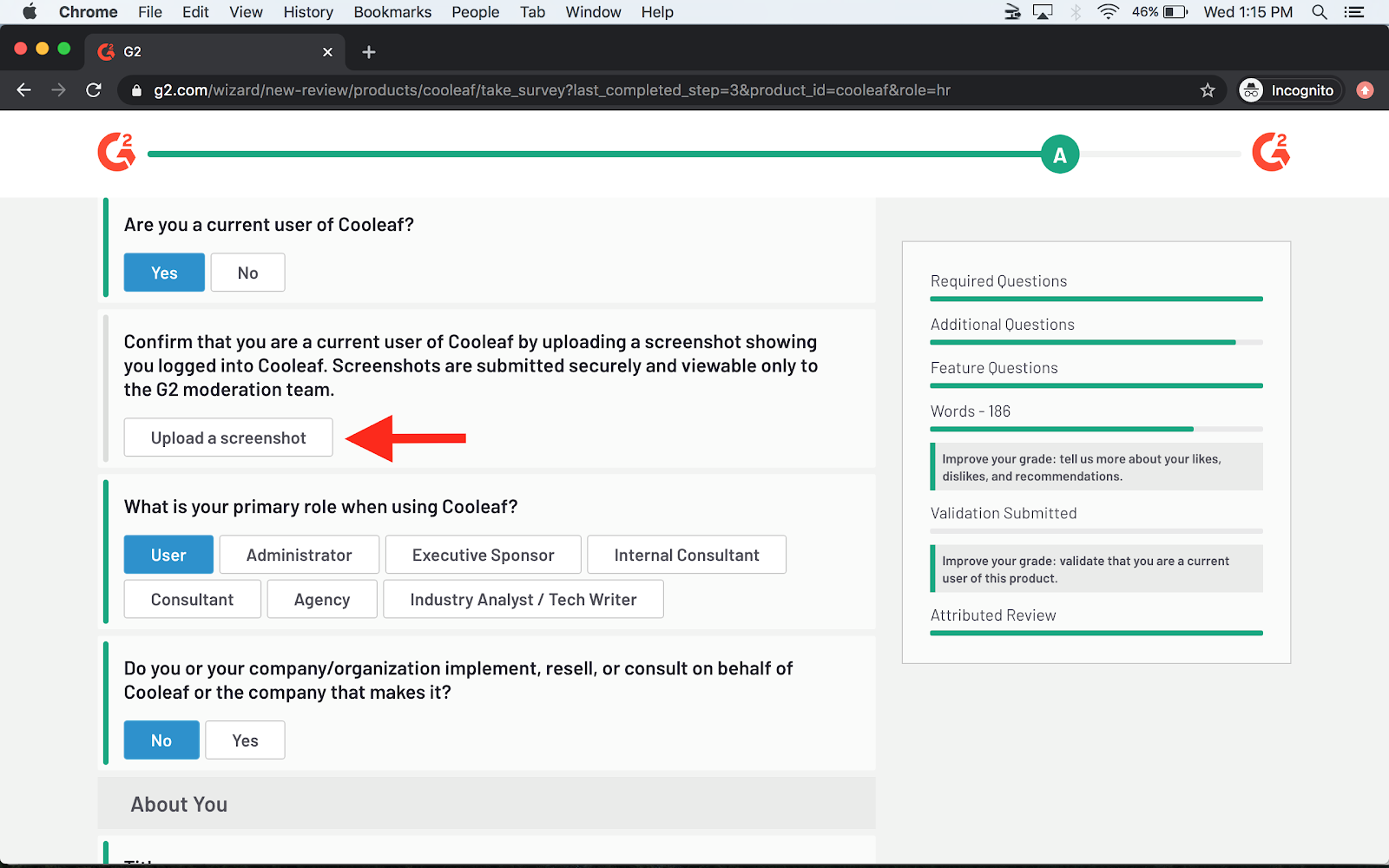
Task: Open the Notification Center list icon
Action: pos(1354,12)
